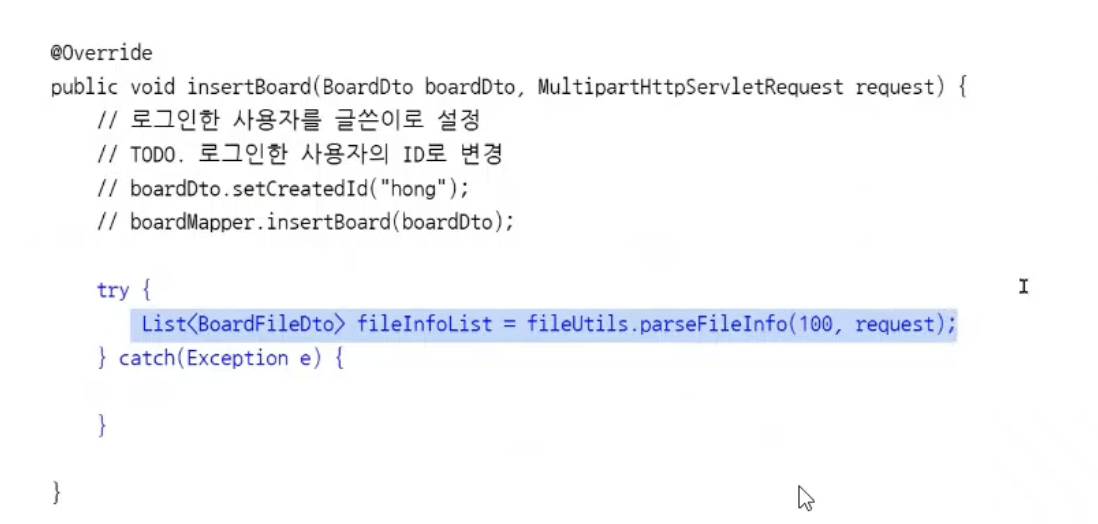Click the try keyword

click(x=113, y=291)
